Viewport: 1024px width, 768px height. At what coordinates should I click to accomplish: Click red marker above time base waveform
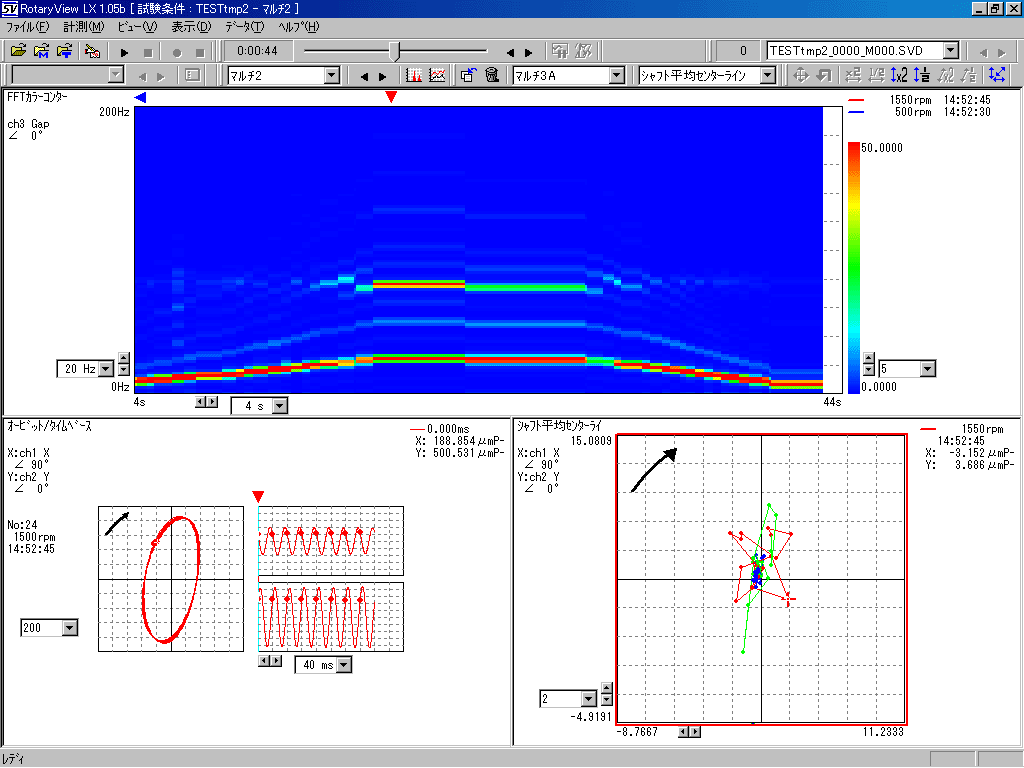[x=258, y=497]
